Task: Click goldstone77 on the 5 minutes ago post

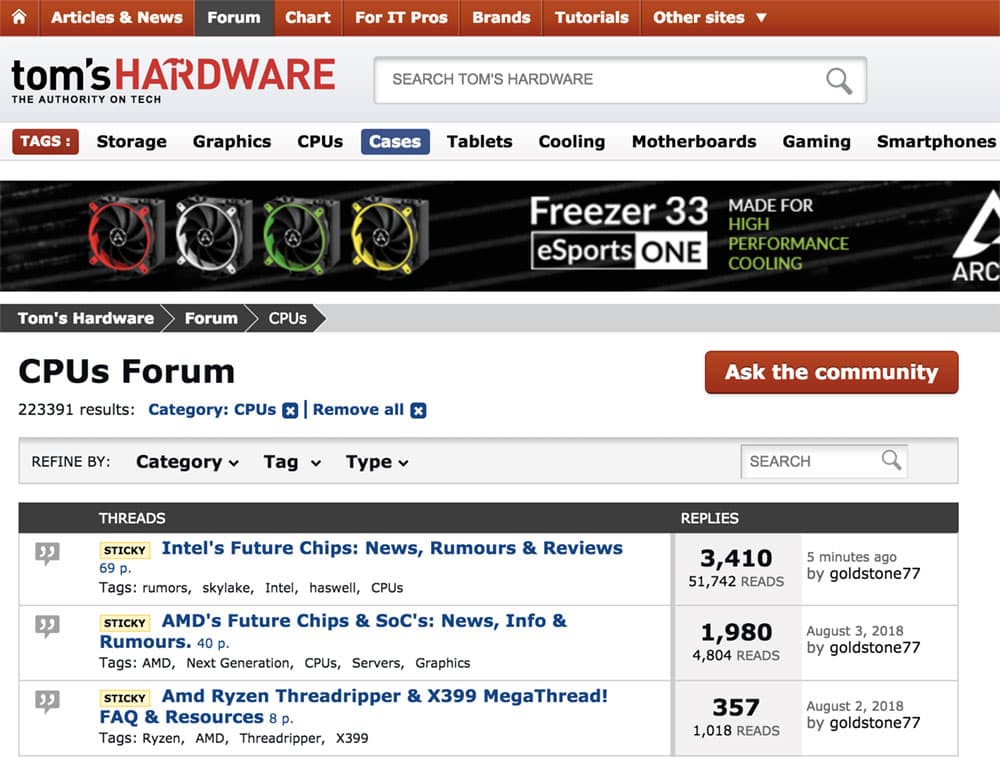Action: coord(874,574)
